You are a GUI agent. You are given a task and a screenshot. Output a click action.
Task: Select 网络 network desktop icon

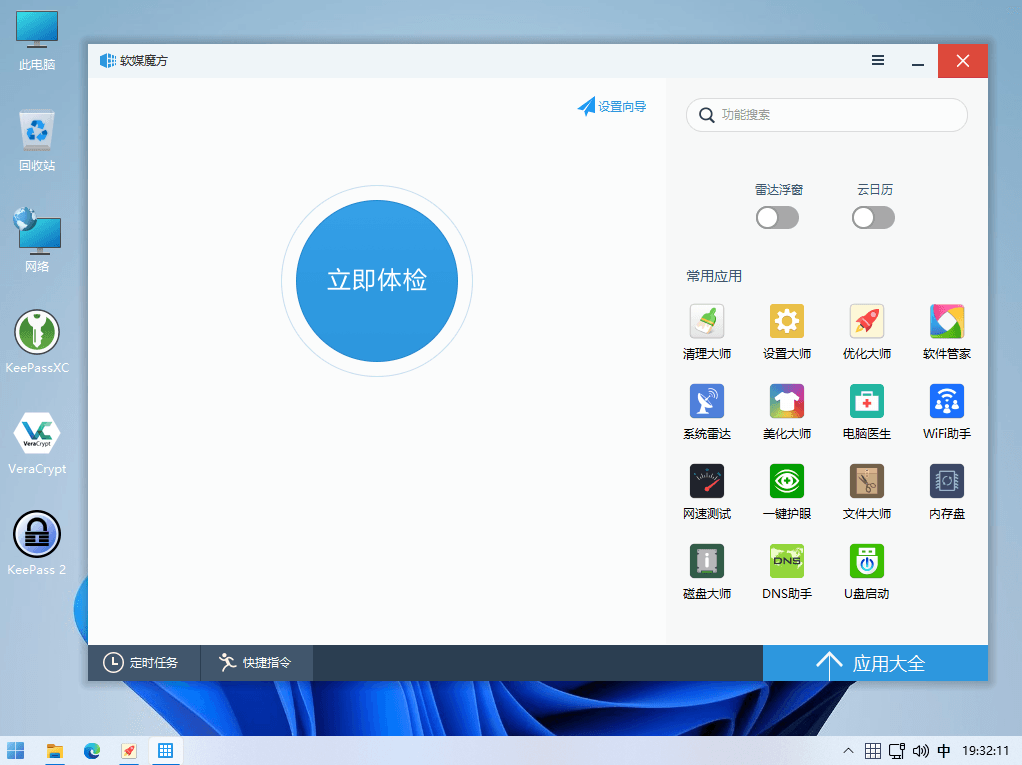click(37, 240)
